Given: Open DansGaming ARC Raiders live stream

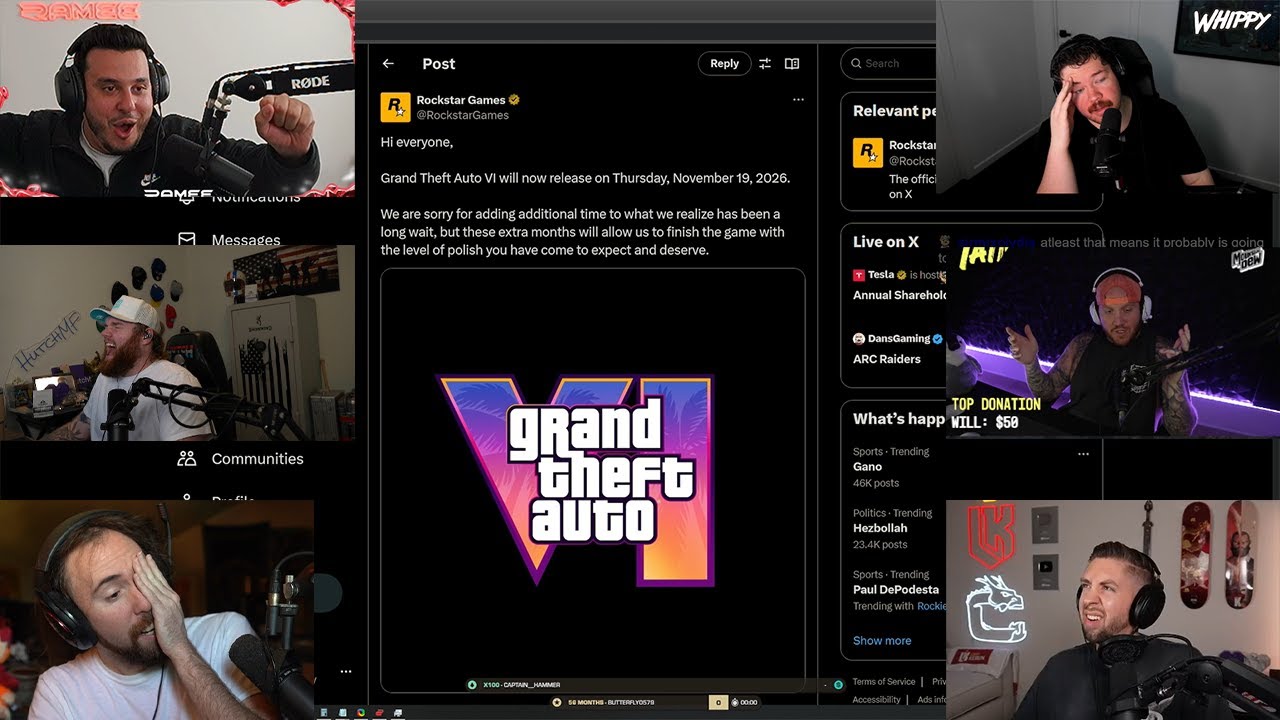Looking at the screenshot, I should [x=897, y=348].
